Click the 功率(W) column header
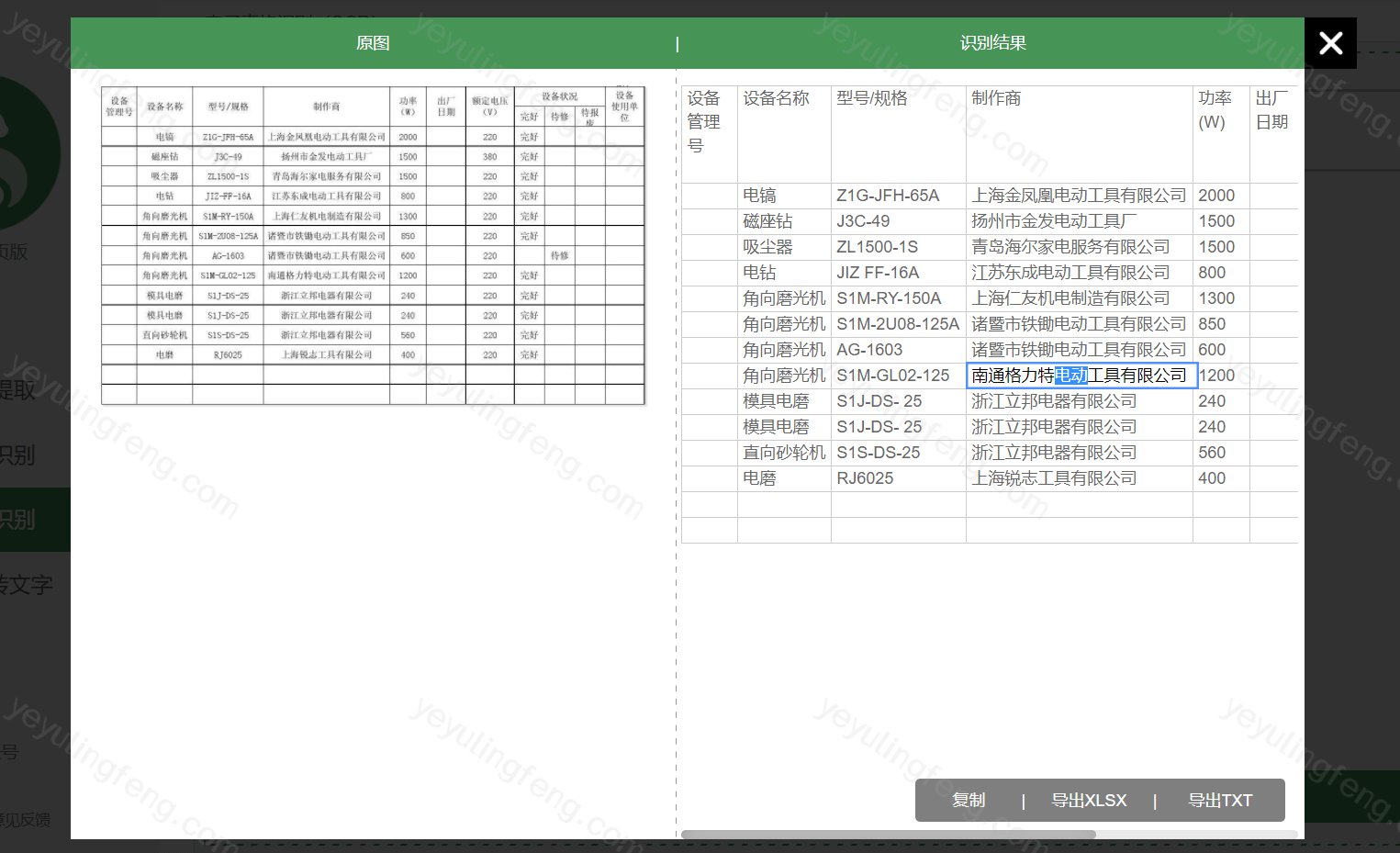1400x853 pixels. [1221, 134]
